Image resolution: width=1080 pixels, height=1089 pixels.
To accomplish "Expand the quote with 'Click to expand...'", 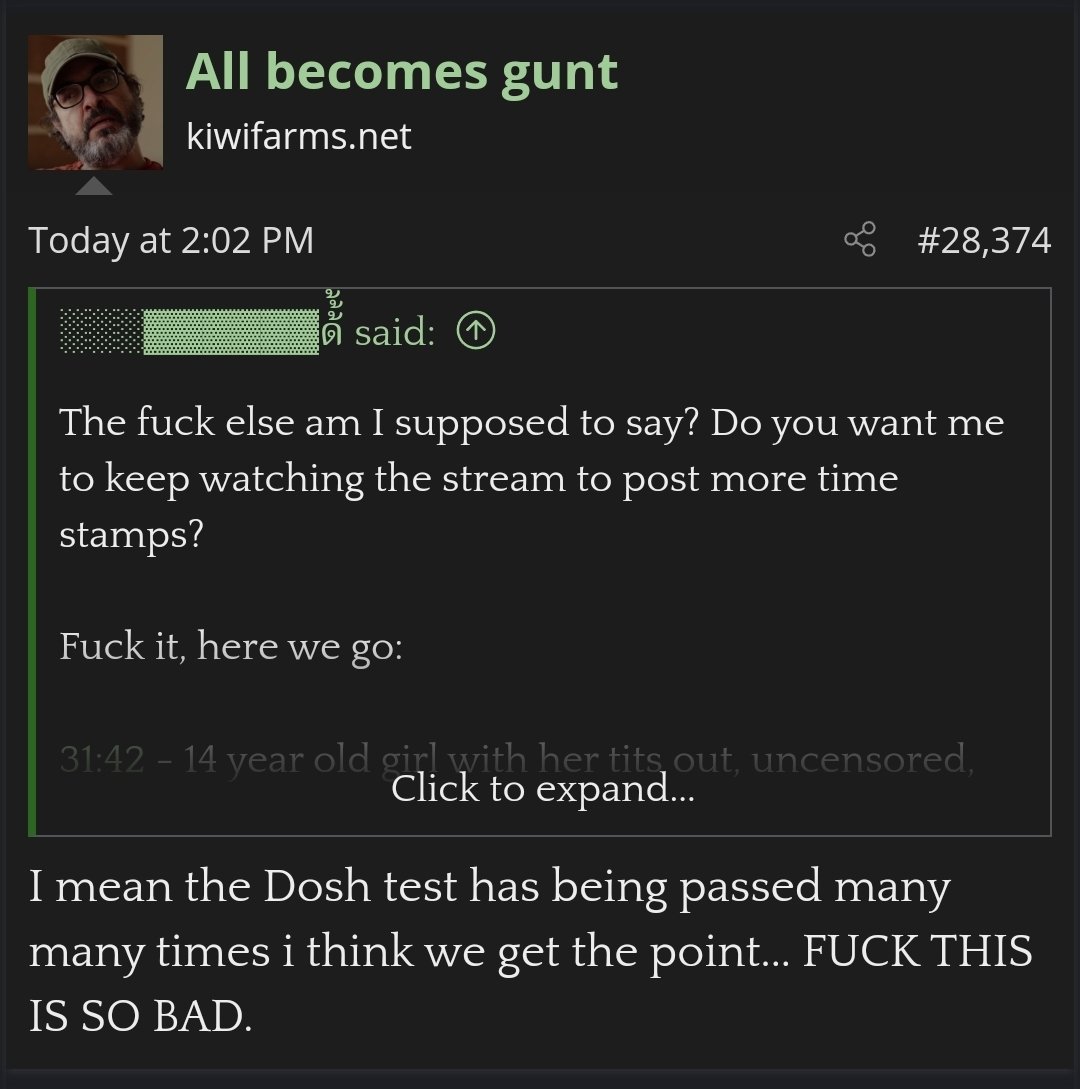I will coord(542,788).
